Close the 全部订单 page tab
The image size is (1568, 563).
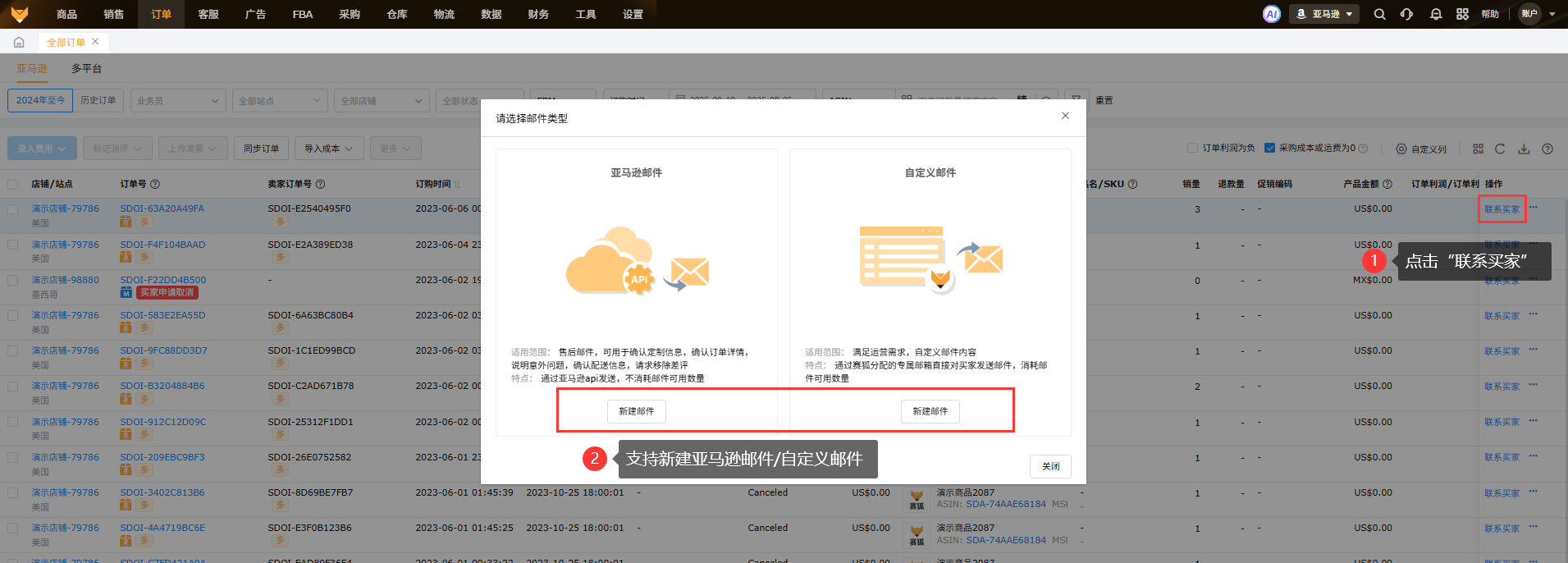pyautogui.click(x=95, y=42)
